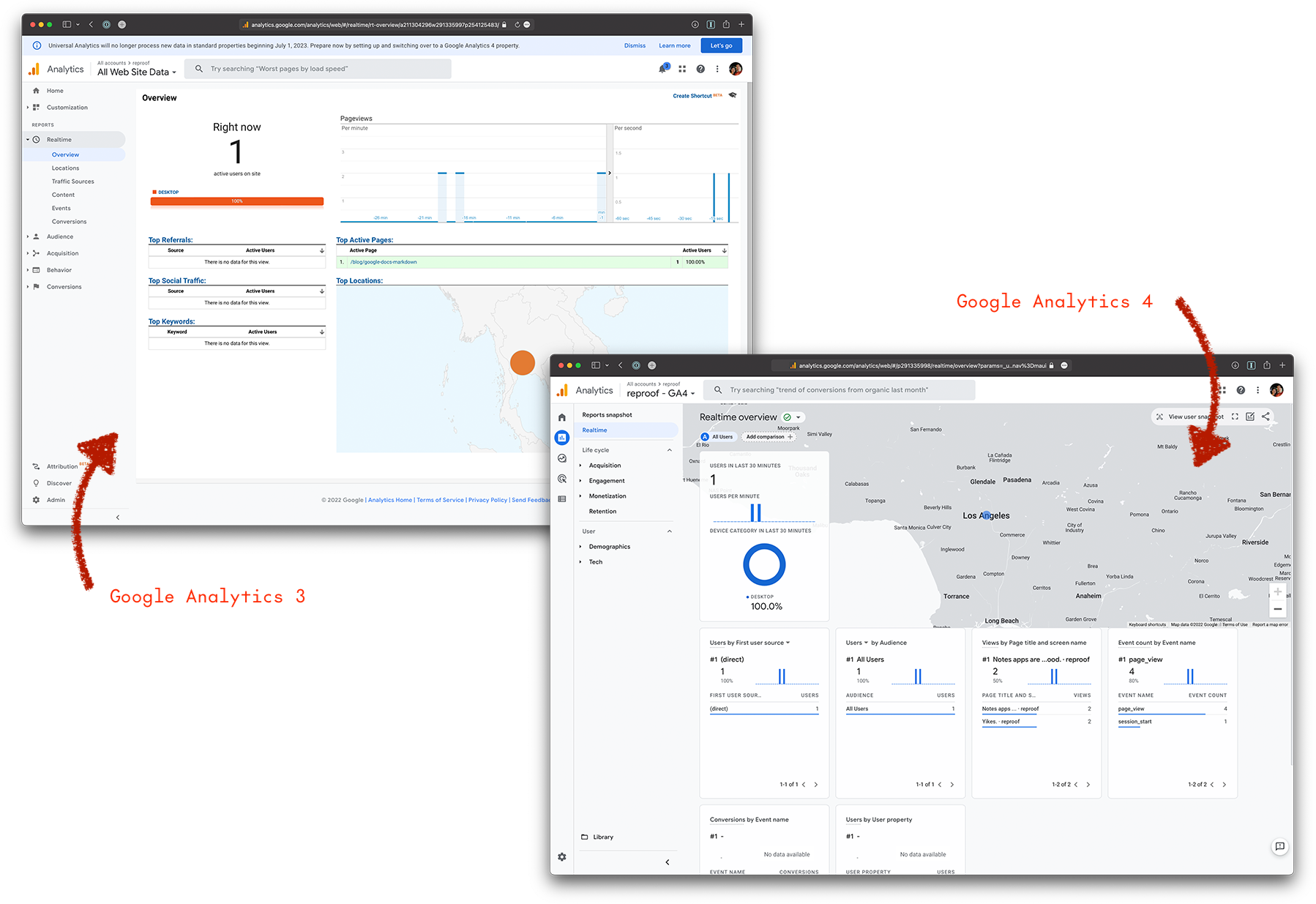Viewport: 1316px width, 904px height.
Task: Click GA3 search box Worst pages by load speed
Action: [318, 69]
